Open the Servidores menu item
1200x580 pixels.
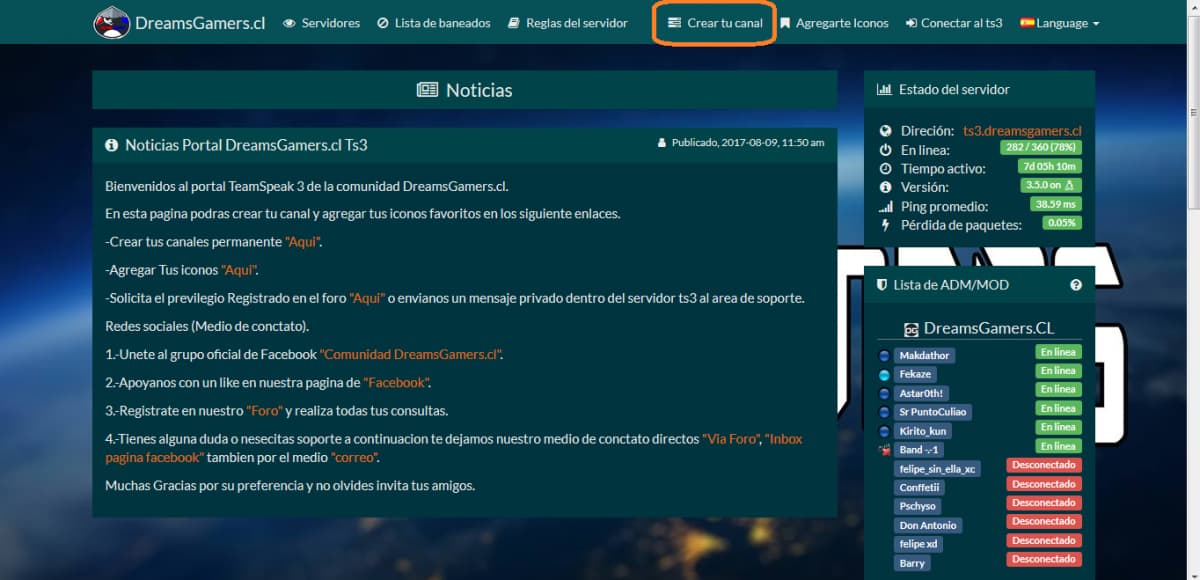[322, 23]
